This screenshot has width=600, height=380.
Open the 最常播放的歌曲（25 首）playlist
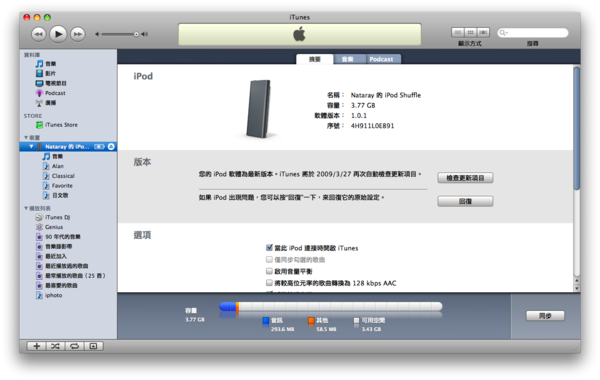point(70,276)
